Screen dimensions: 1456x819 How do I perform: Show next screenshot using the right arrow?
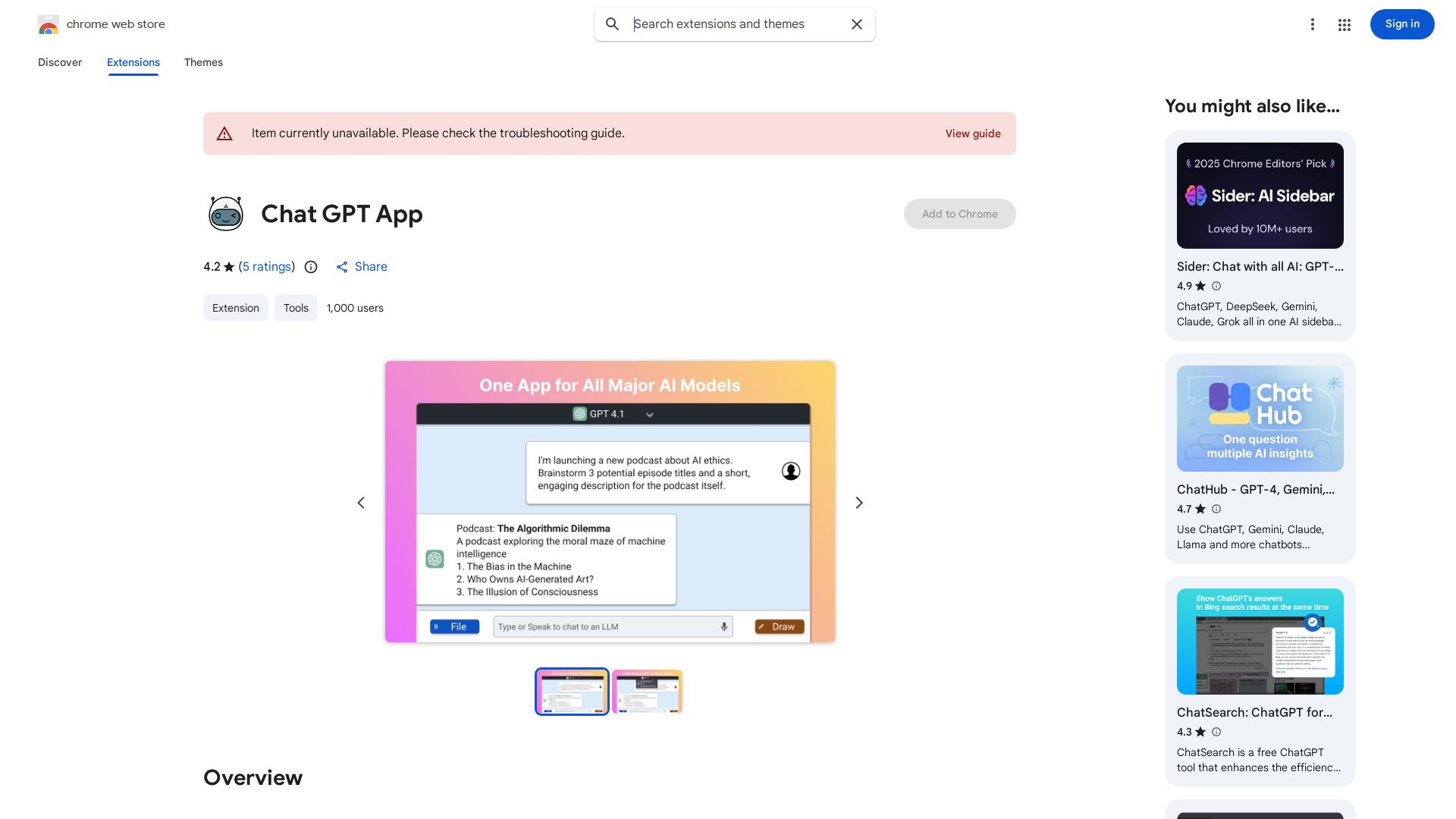pyautogui.click(x=858, y=502)
